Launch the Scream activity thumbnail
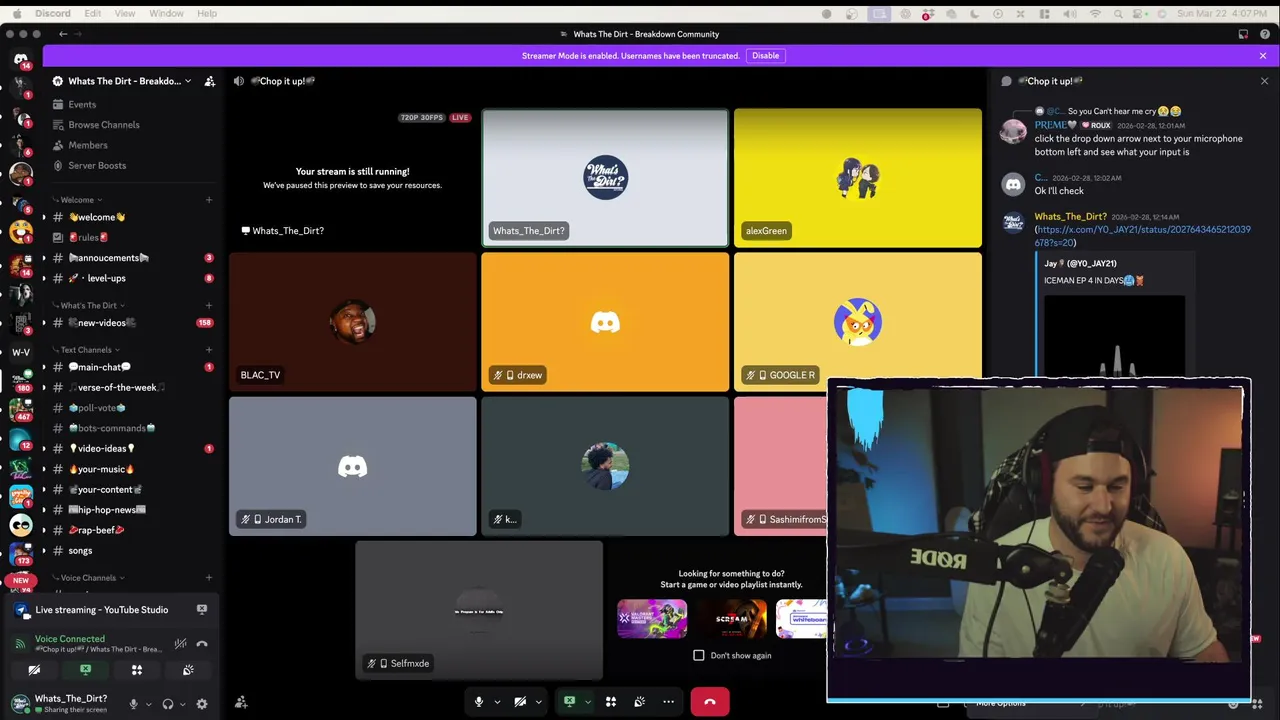The image size is (1280, 720). pyautogui.click(x=732, y=619)
